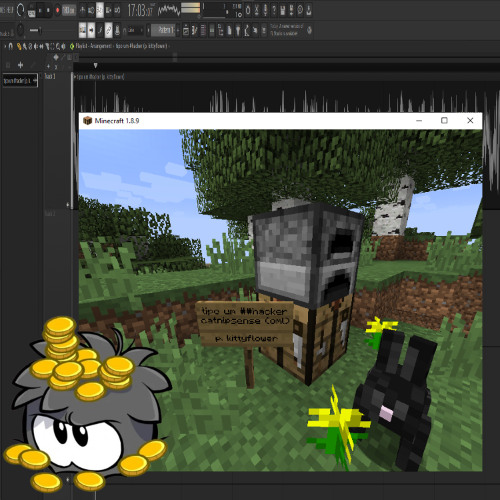Image resolution: width=500 pixels, height=500 pixels.
Task: Select the playlist playback speaker tool
Action: [63, 46]
